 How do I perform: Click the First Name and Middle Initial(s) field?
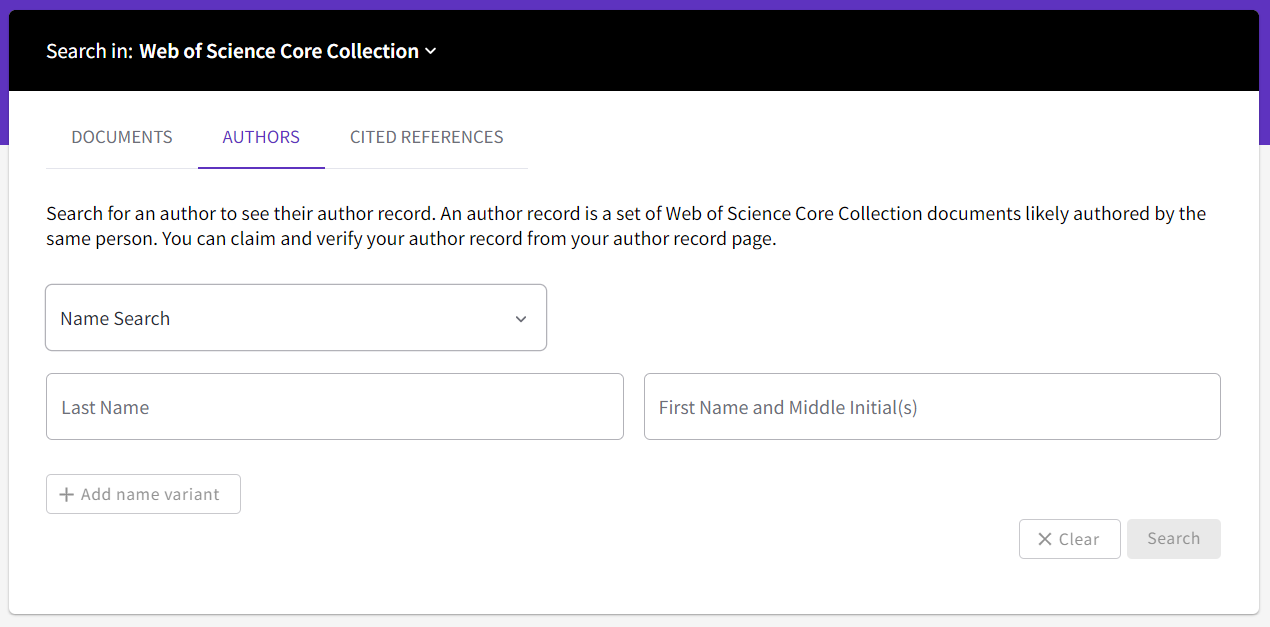932,407
